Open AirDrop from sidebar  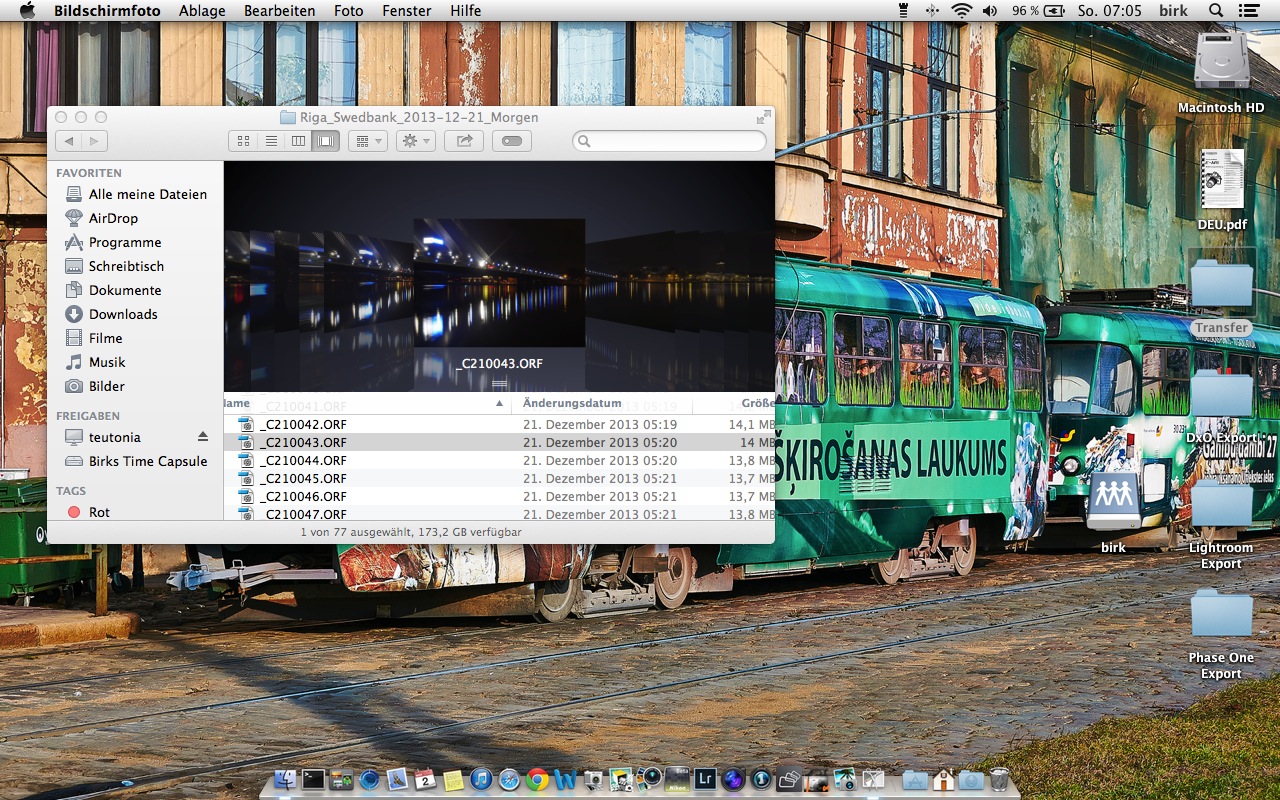(x=102, y=218)
